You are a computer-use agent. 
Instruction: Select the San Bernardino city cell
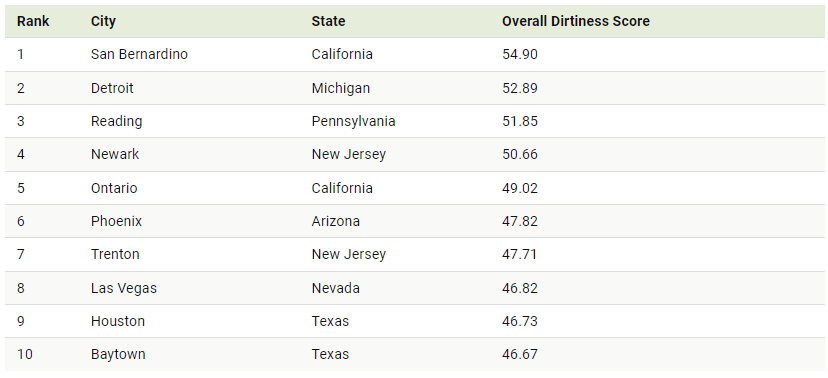139,54
